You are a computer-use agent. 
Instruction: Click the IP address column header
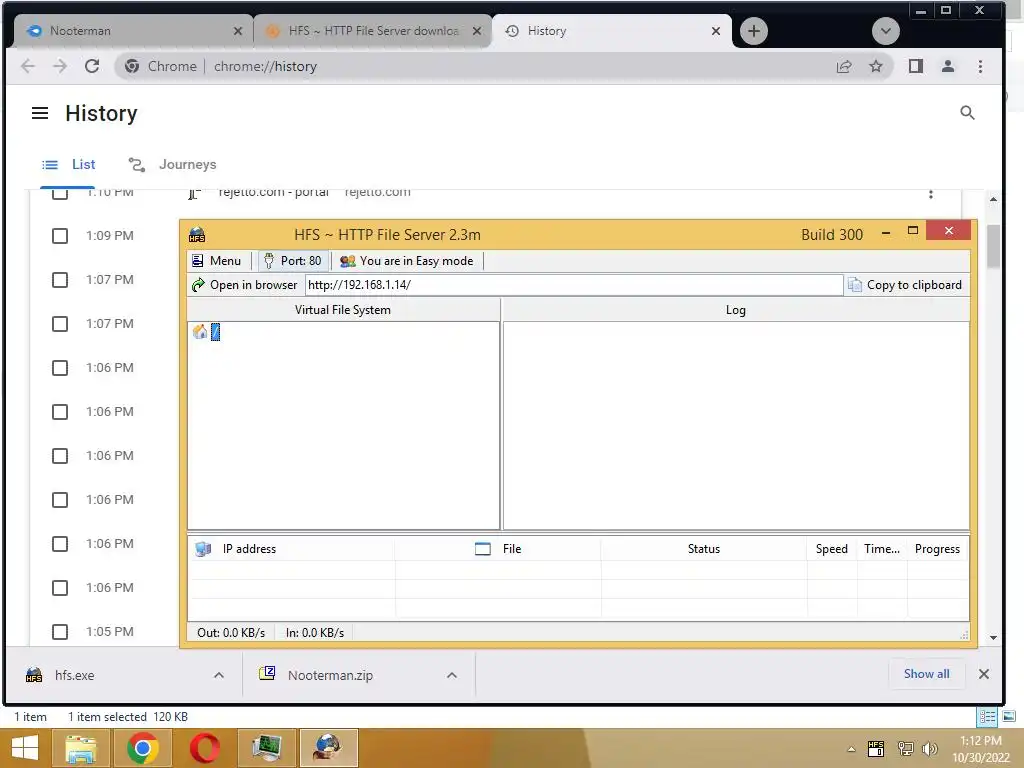coord(291,549)
